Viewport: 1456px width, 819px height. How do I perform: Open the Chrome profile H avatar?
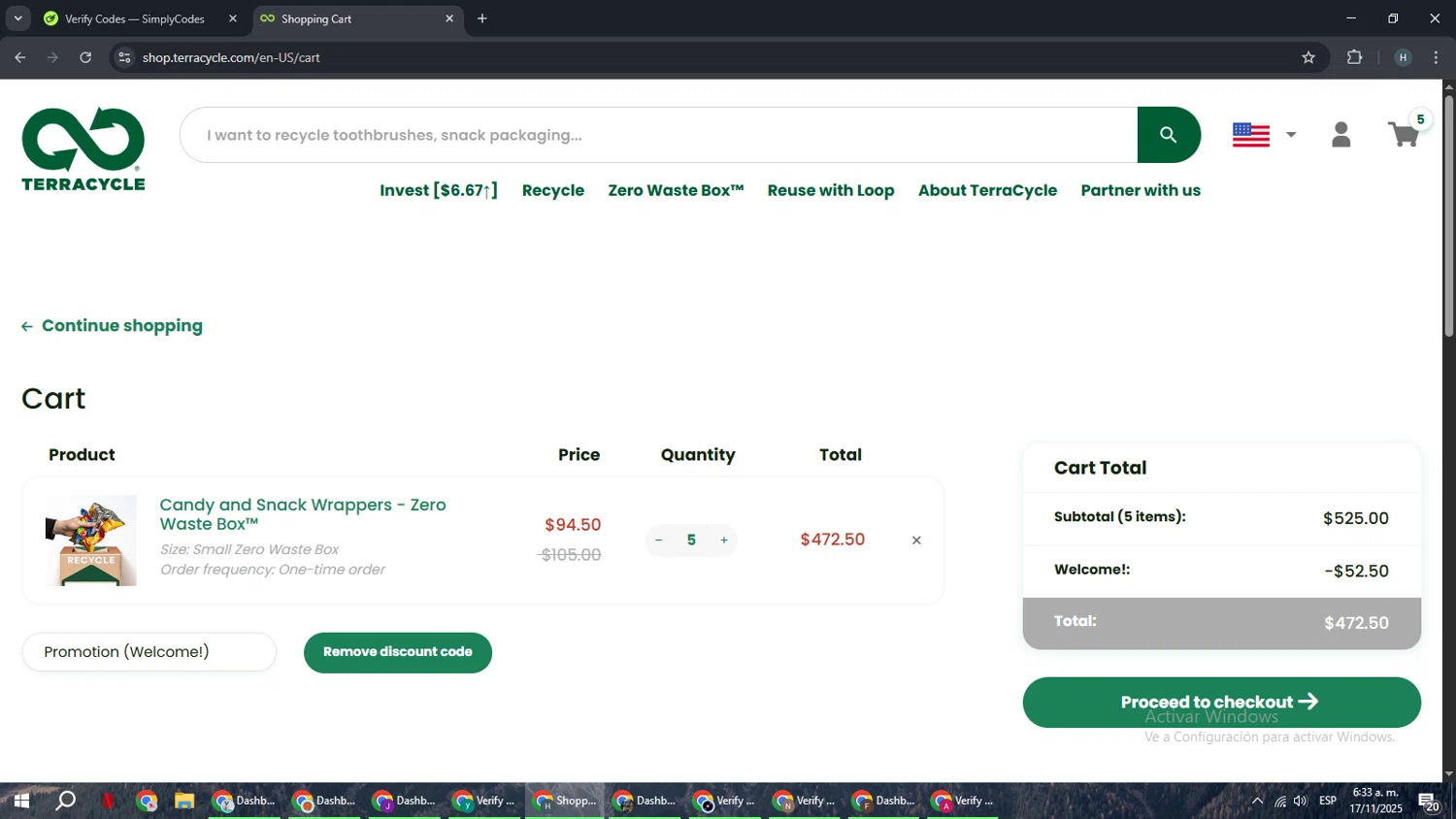[1403, 57]
